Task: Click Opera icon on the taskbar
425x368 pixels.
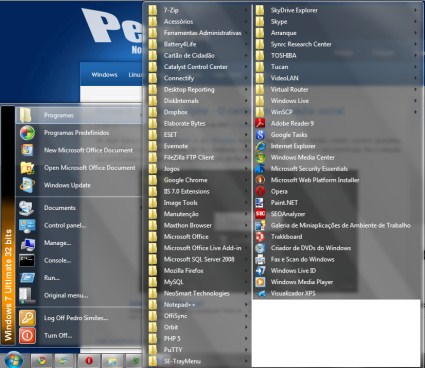Action: pos(88,361)
